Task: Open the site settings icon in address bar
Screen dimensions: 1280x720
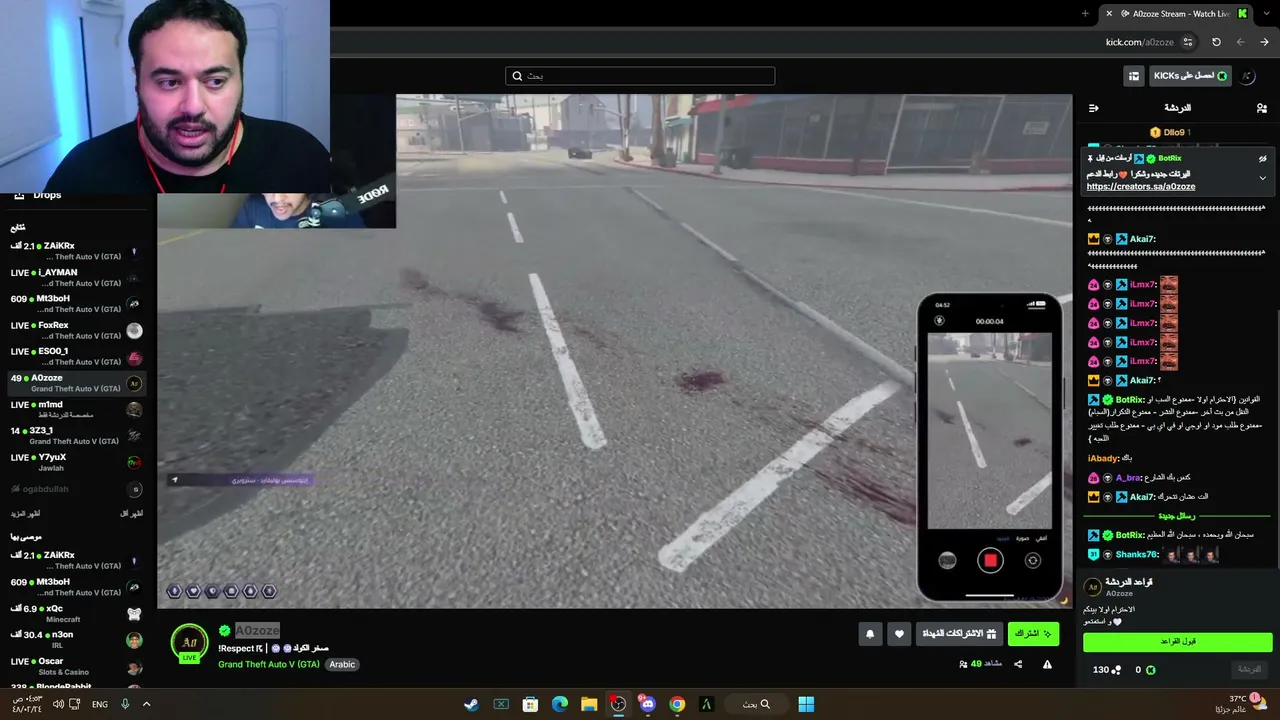Action: [1188, 42]
